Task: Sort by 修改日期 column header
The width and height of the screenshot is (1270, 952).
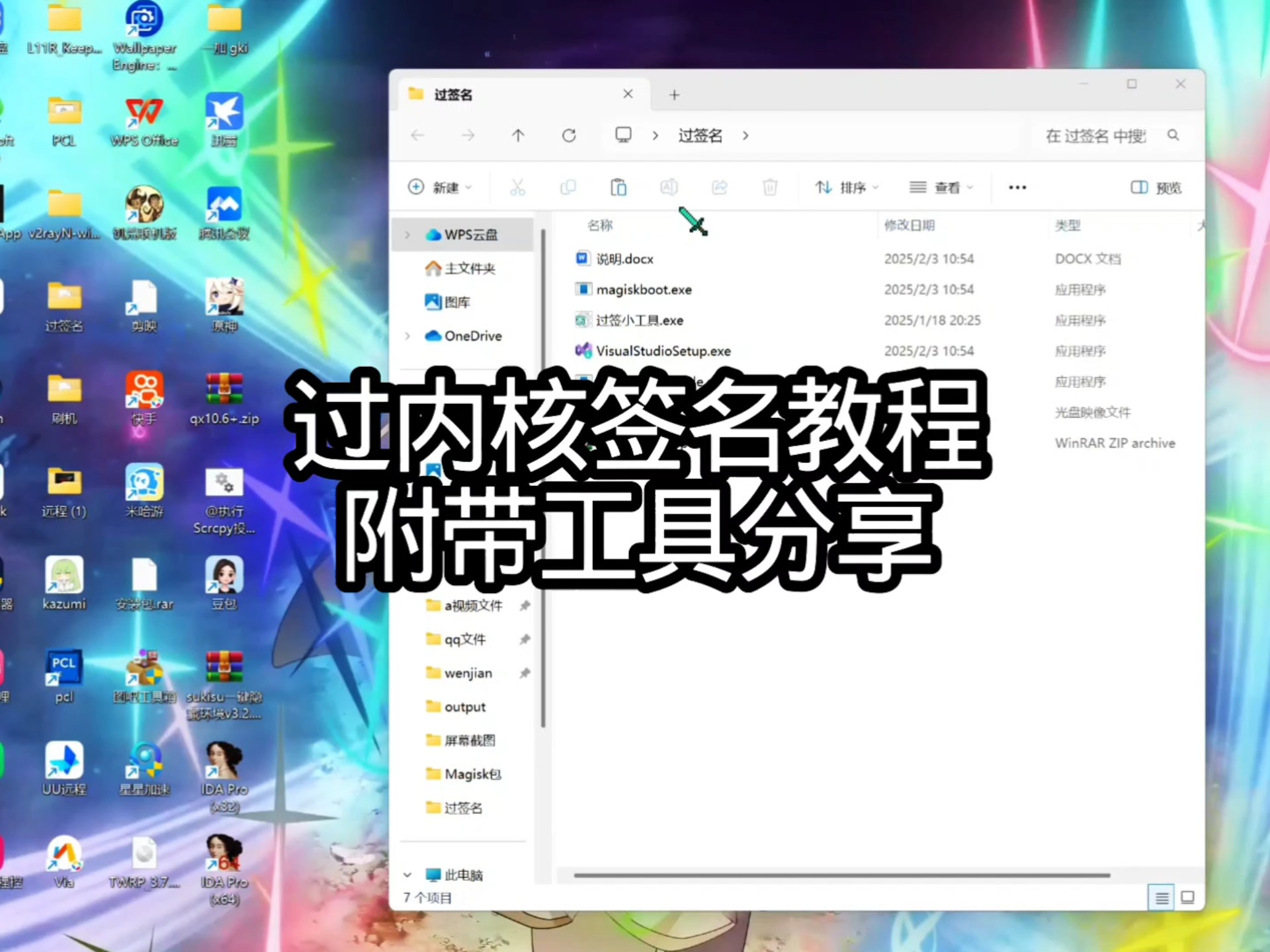Action: [910, 225]
